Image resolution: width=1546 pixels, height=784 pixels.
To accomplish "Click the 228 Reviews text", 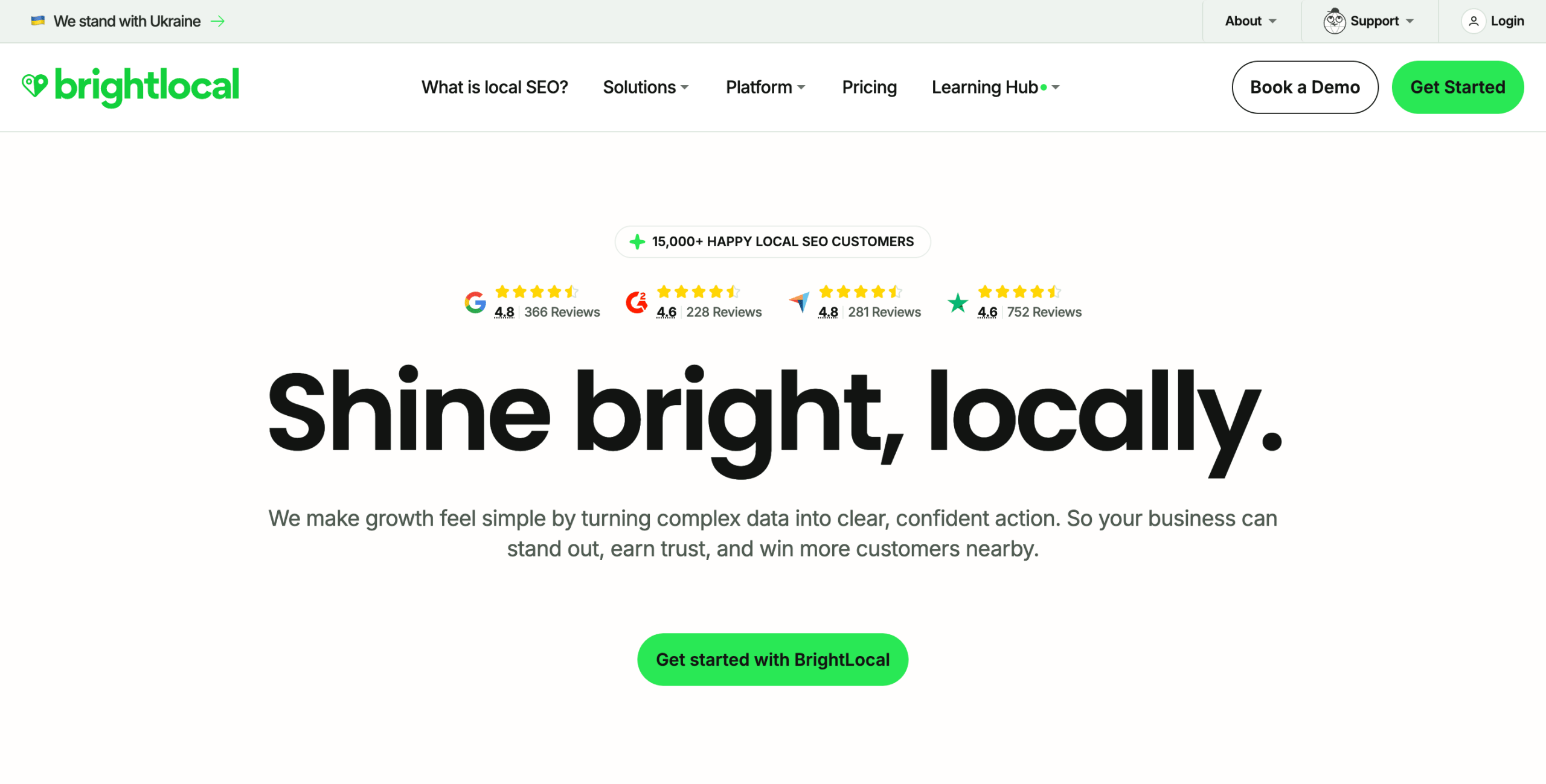I will pos(724,312).
